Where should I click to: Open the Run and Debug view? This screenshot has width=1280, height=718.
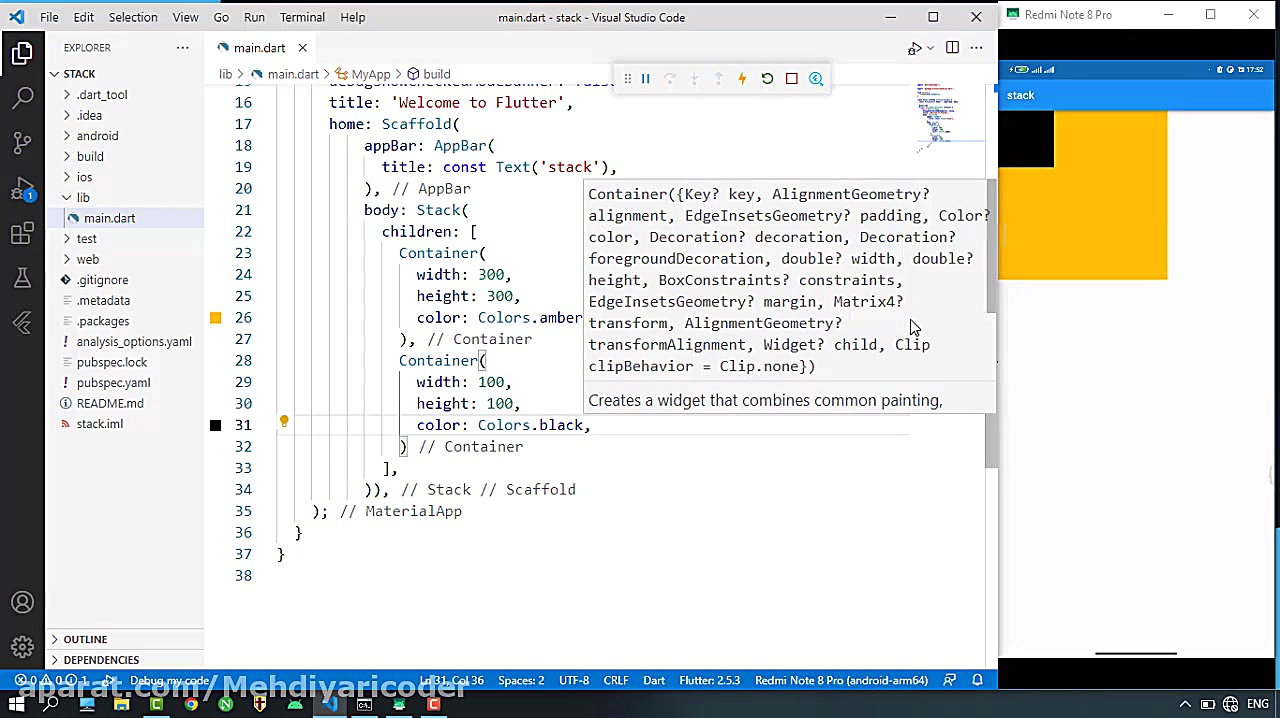click(22, 189)
